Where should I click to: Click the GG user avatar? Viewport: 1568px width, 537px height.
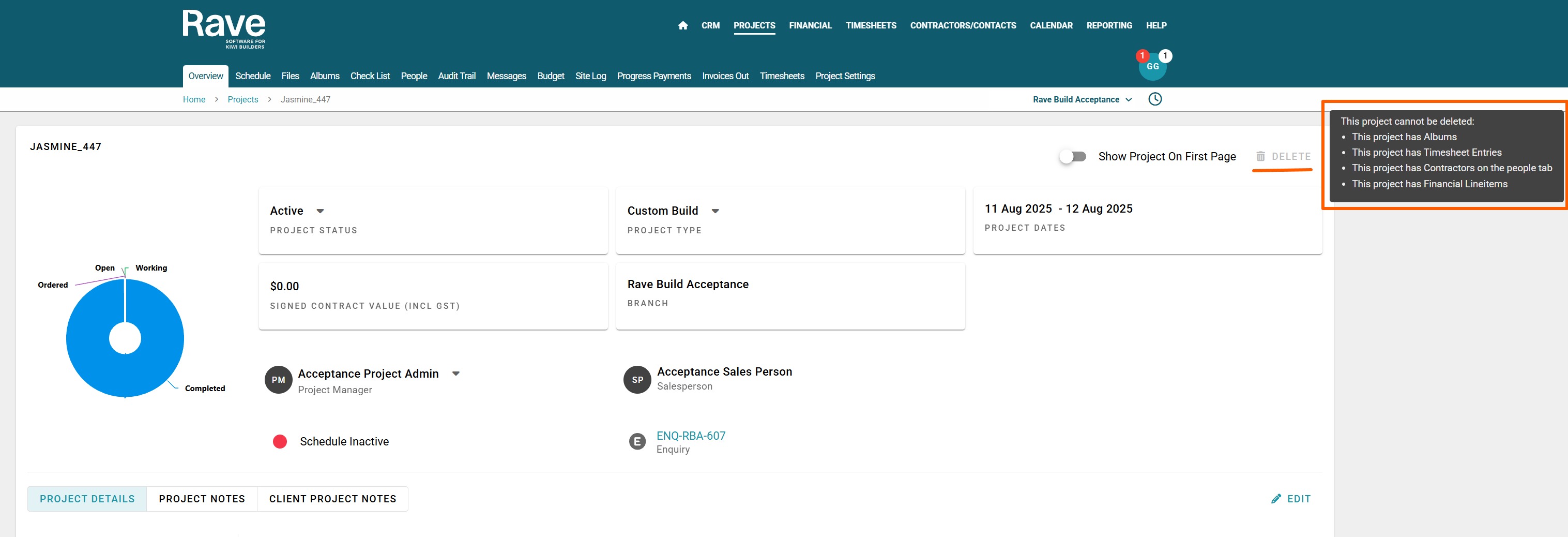pos(1153,66)
